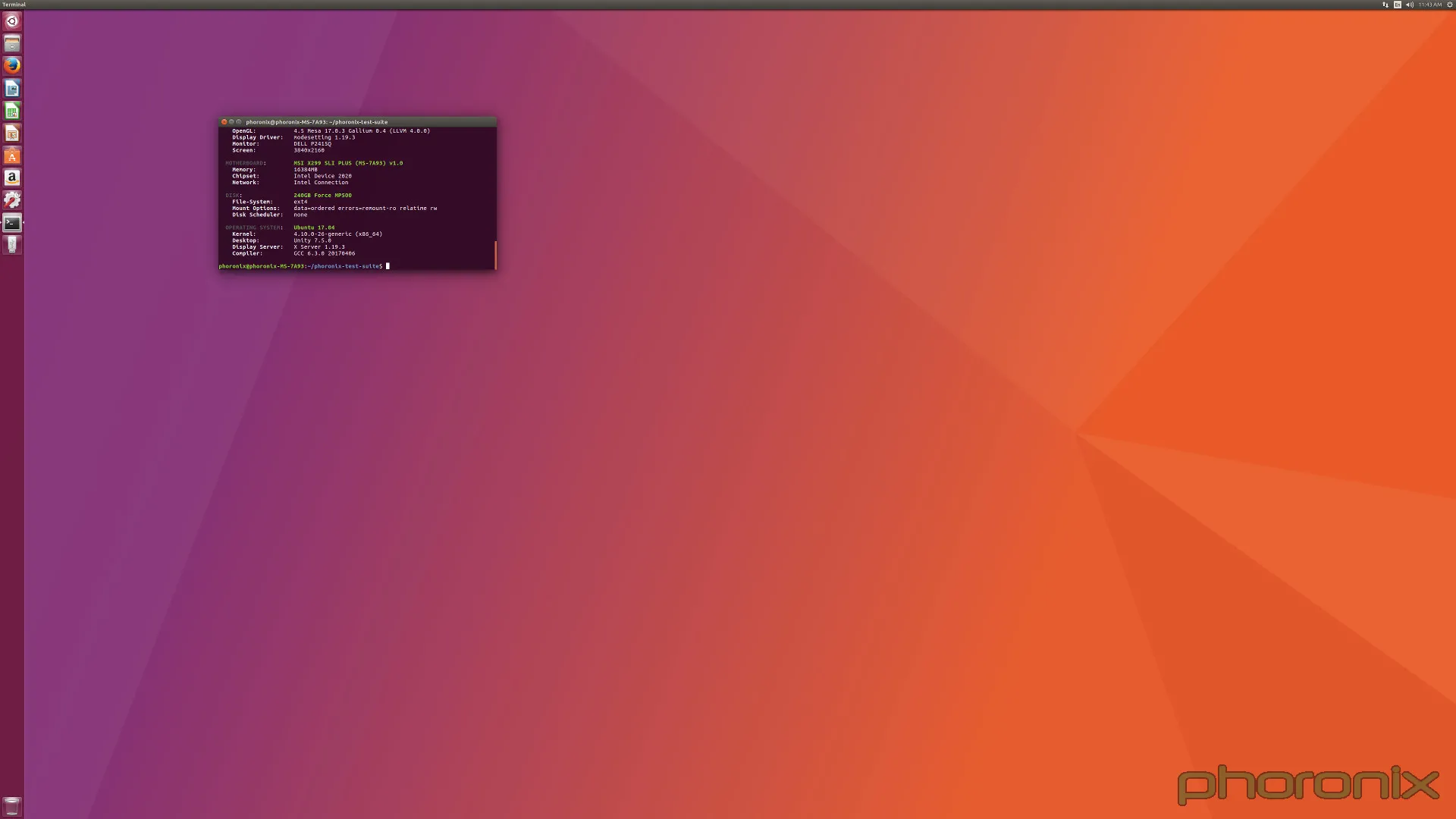The image size is (1456, 819).
Task: Close the terminal window
Action: pos(224,122)
